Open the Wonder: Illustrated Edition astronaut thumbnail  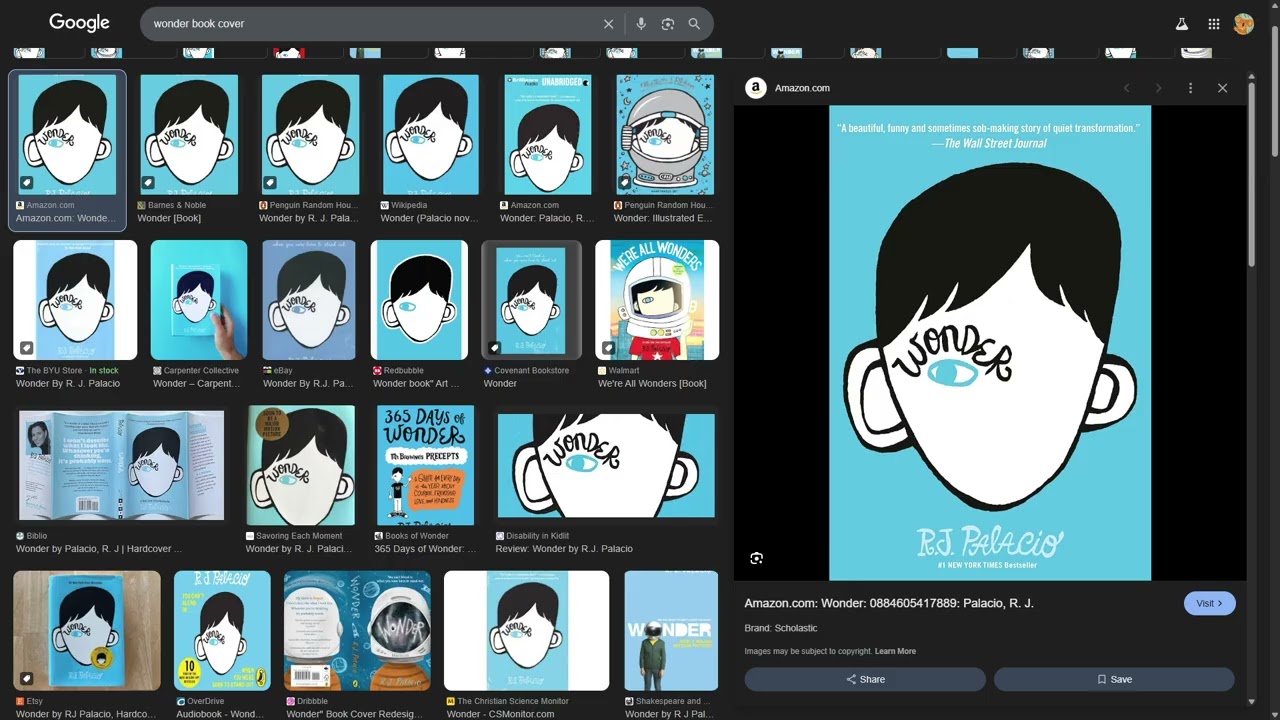[665, 134]
